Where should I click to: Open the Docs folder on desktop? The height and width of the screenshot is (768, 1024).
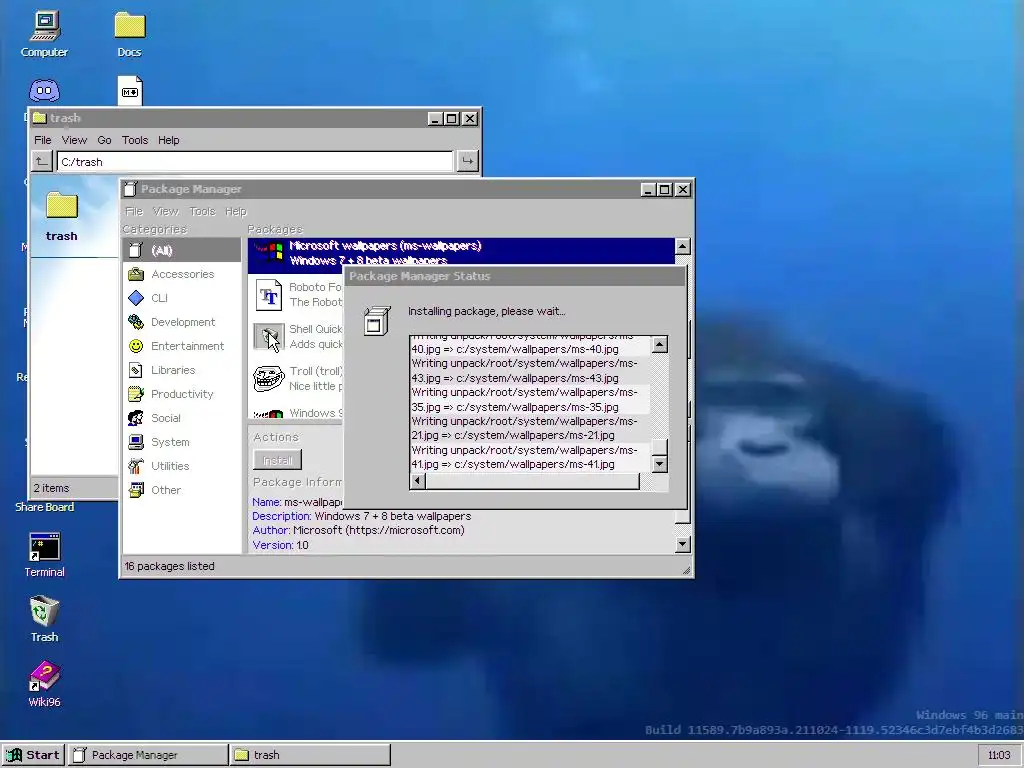129,34
